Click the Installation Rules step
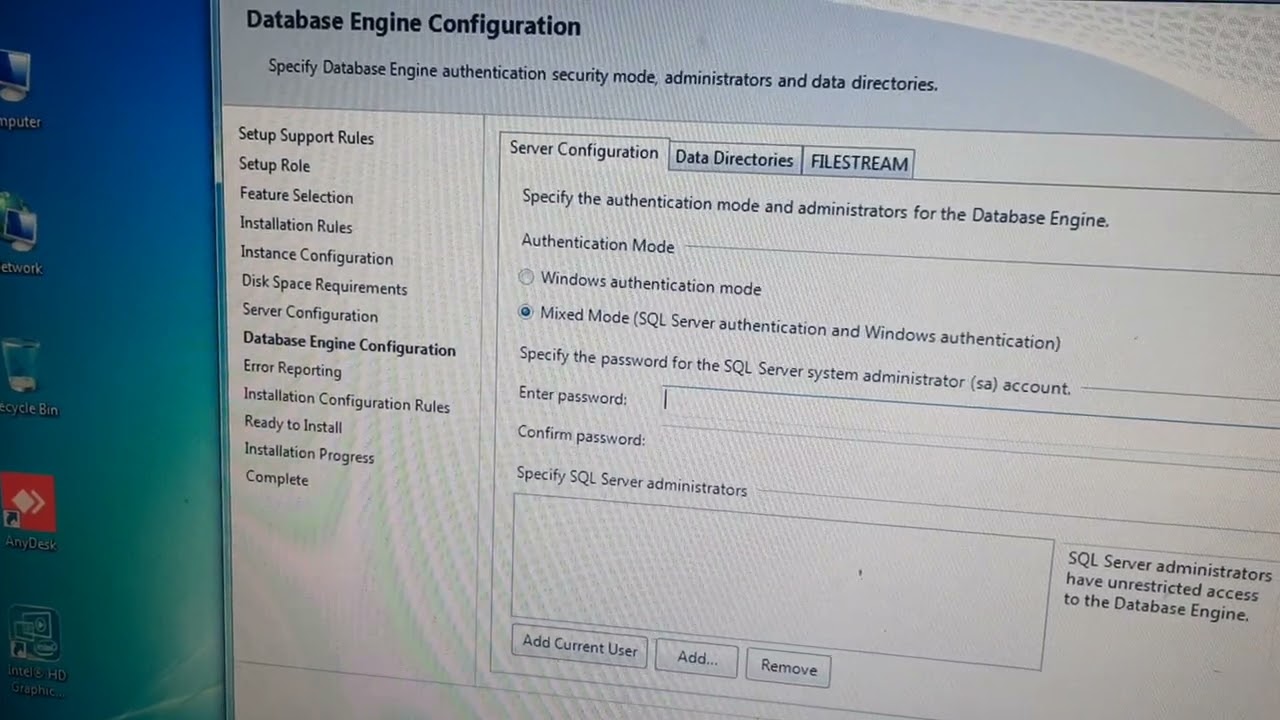The height and width of the screenshot is (720, 1280). (296, 225)
